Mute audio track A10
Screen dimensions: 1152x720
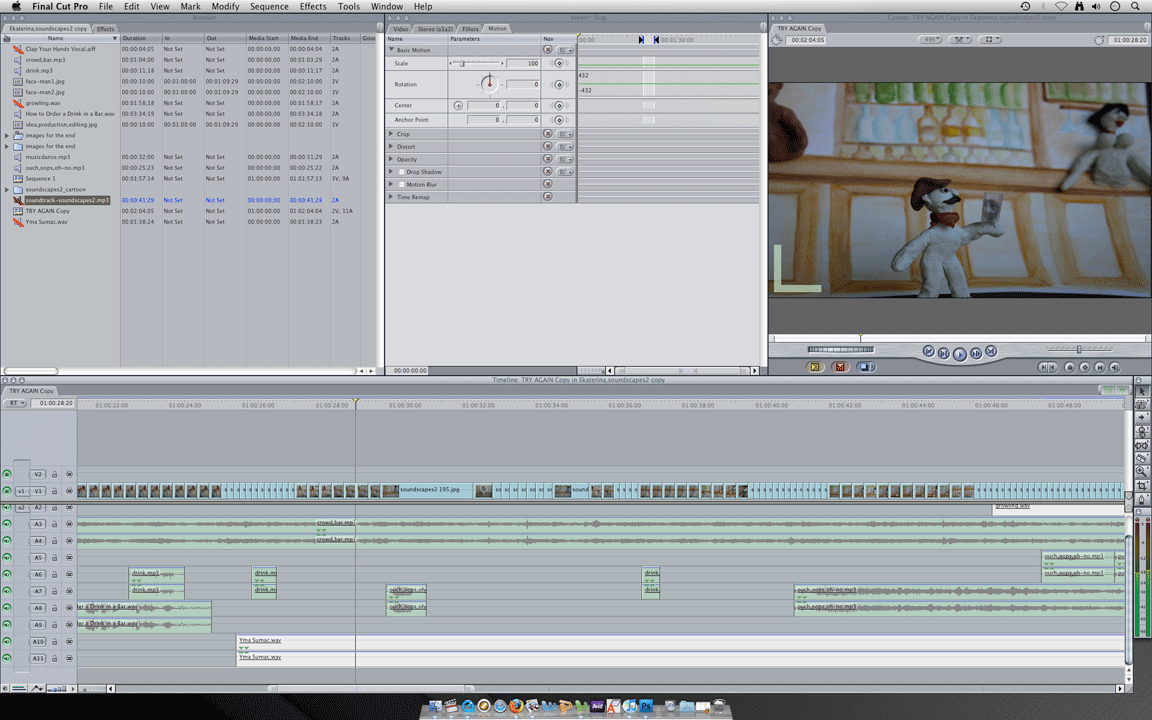7,641
